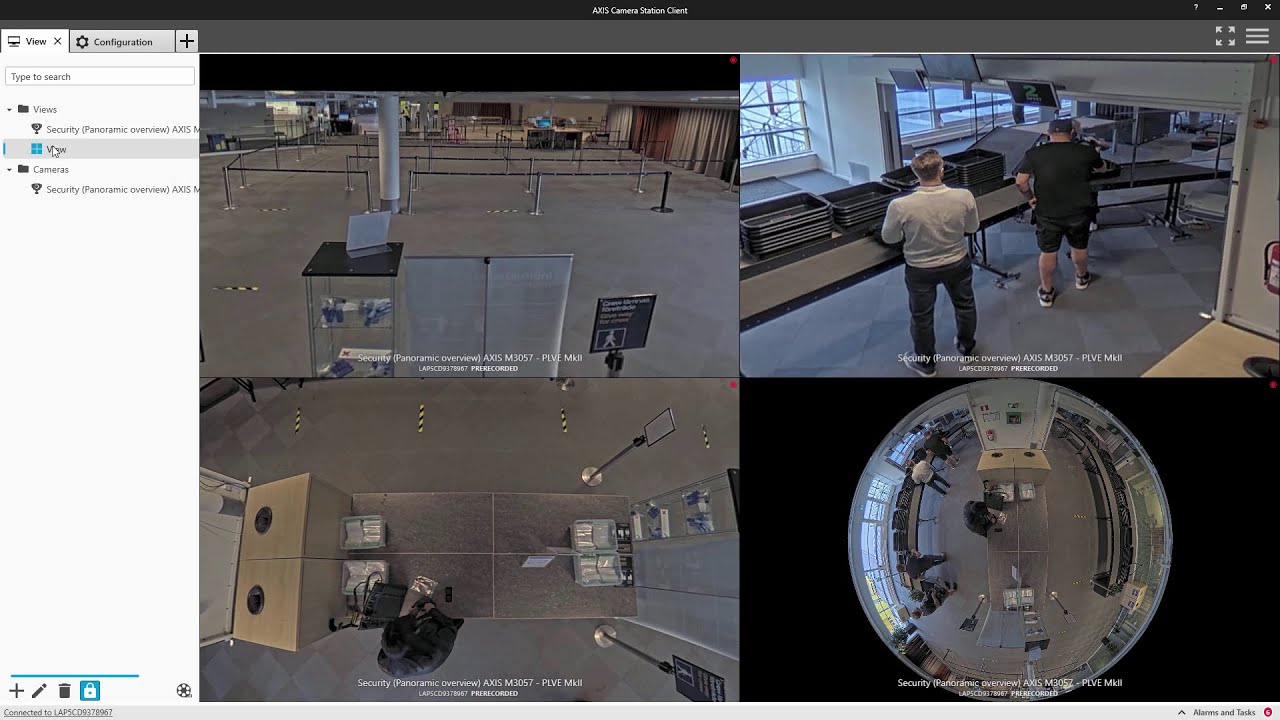Select the Security camera under Views
Image resolution: width=1280 pixels, height=720 pixels.
coord(122,129)
